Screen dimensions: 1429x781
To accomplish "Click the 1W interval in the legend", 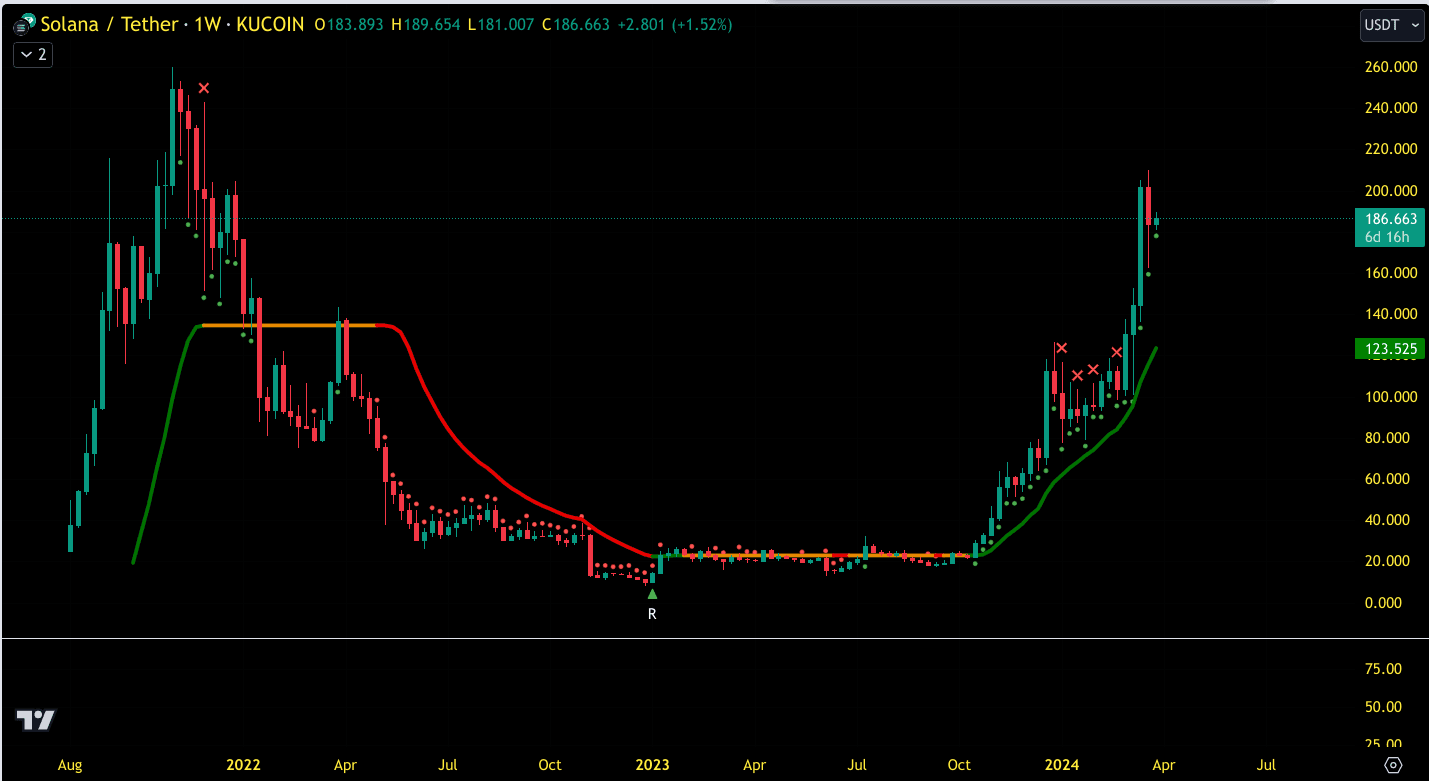I will (206, 24).
